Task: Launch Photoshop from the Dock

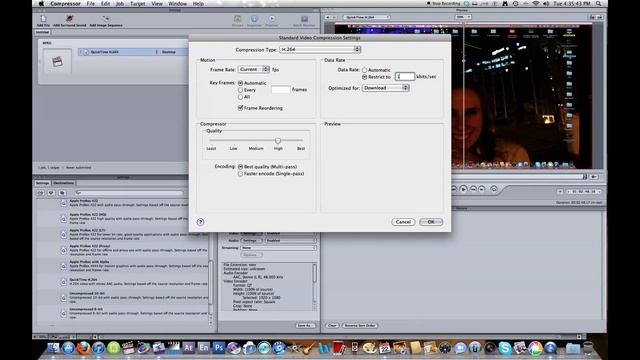Action: click(x=218, y=348)
